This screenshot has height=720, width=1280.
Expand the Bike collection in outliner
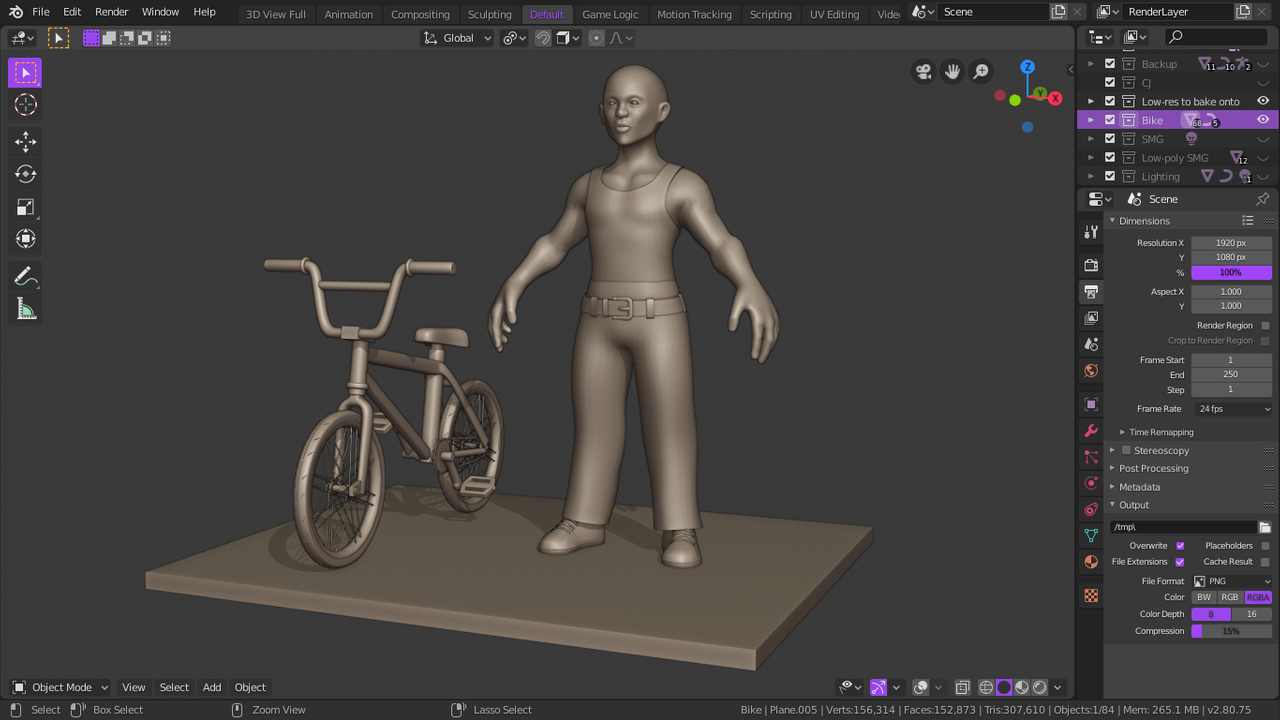point(1091,120)
